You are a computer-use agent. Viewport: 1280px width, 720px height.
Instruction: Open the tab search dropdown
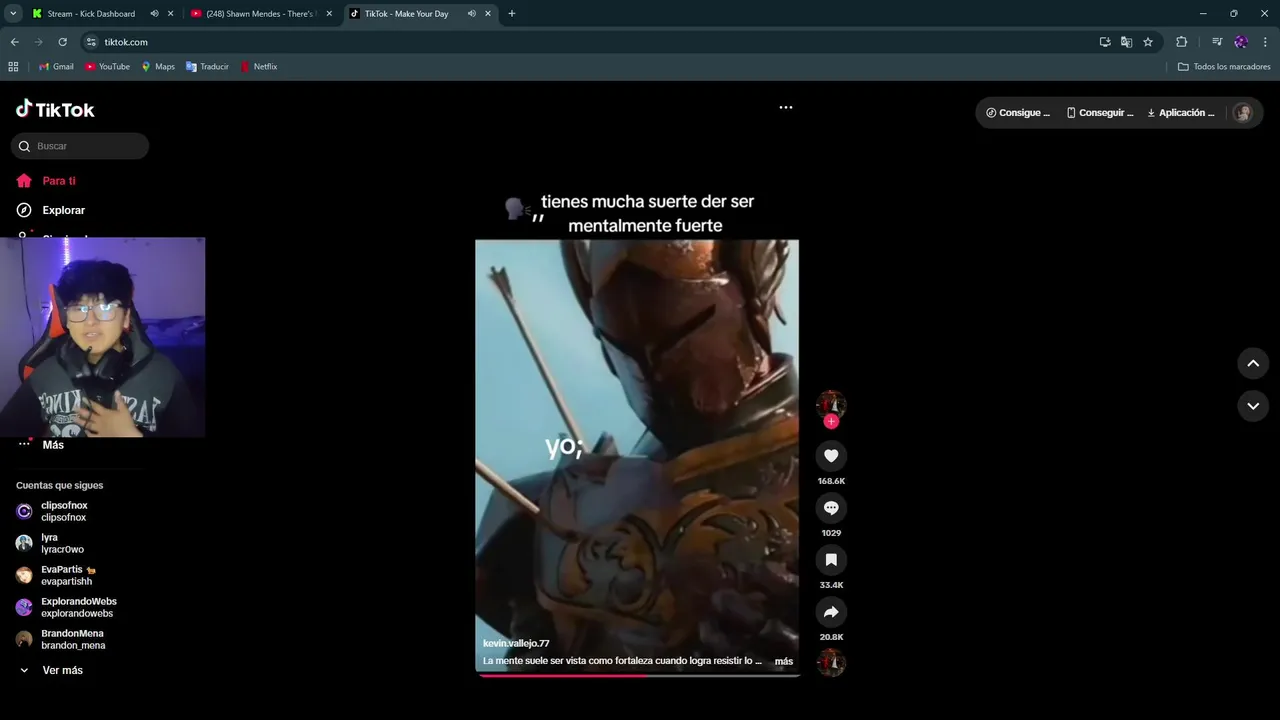point(13,14)
